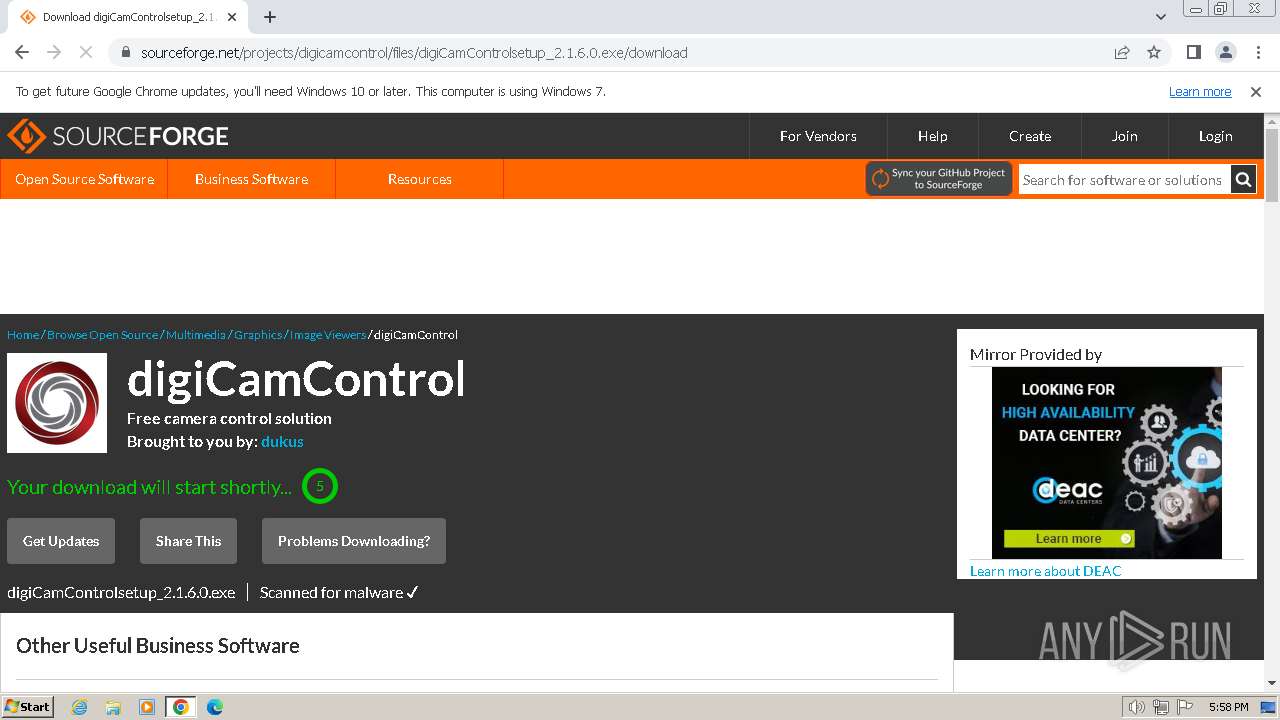Click the scrollbar down arrow
The image size is (1280, 720).
pyautogui.click(x=1272, y=683)
